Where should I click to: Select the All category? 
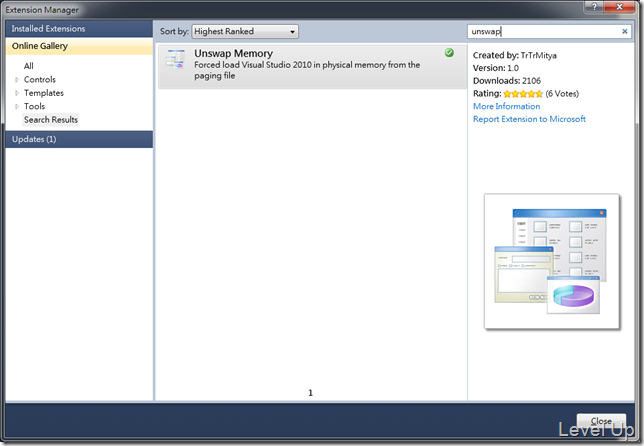29,66
